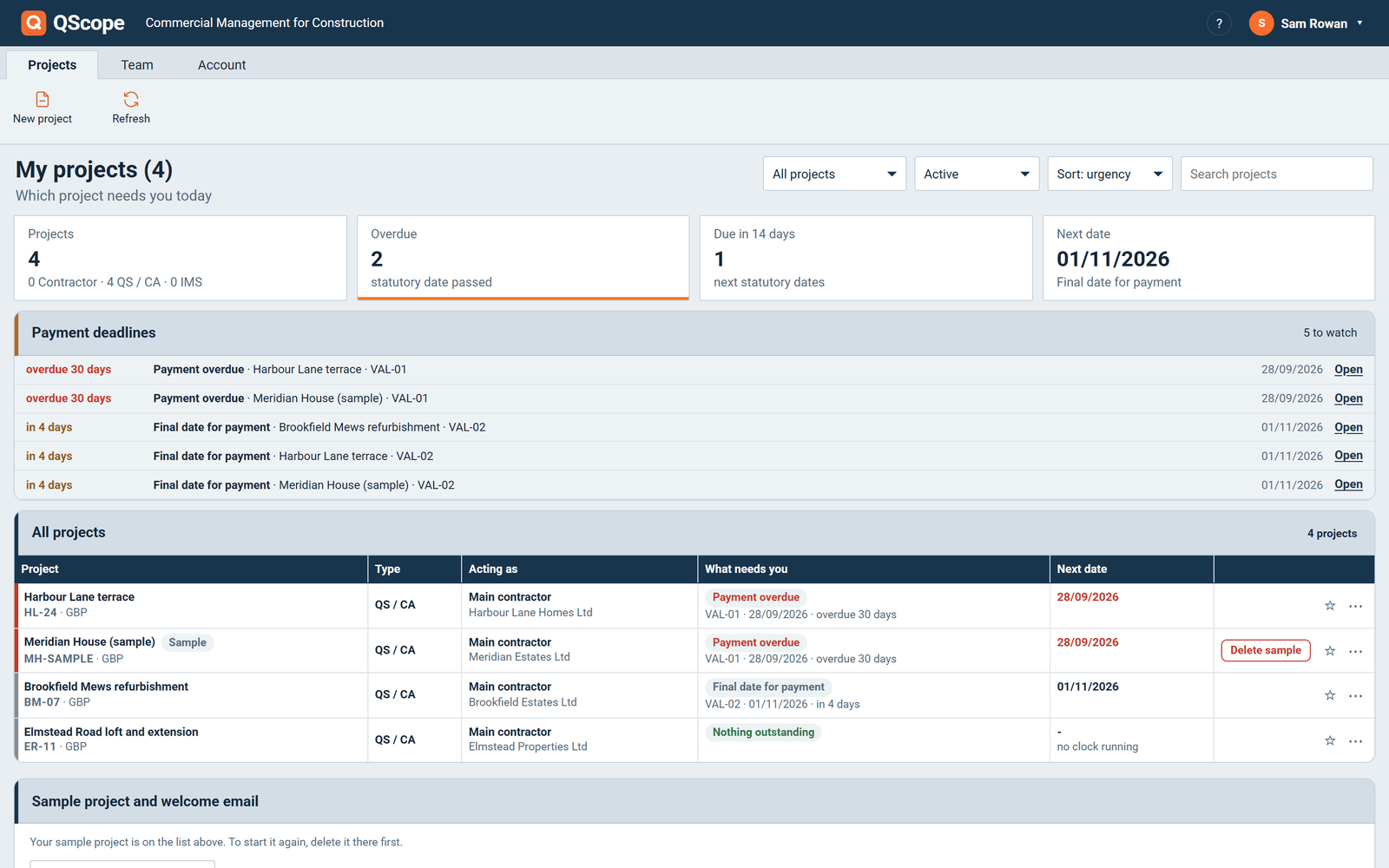
Task: Click the New project document icon
Action: (43, 99)
